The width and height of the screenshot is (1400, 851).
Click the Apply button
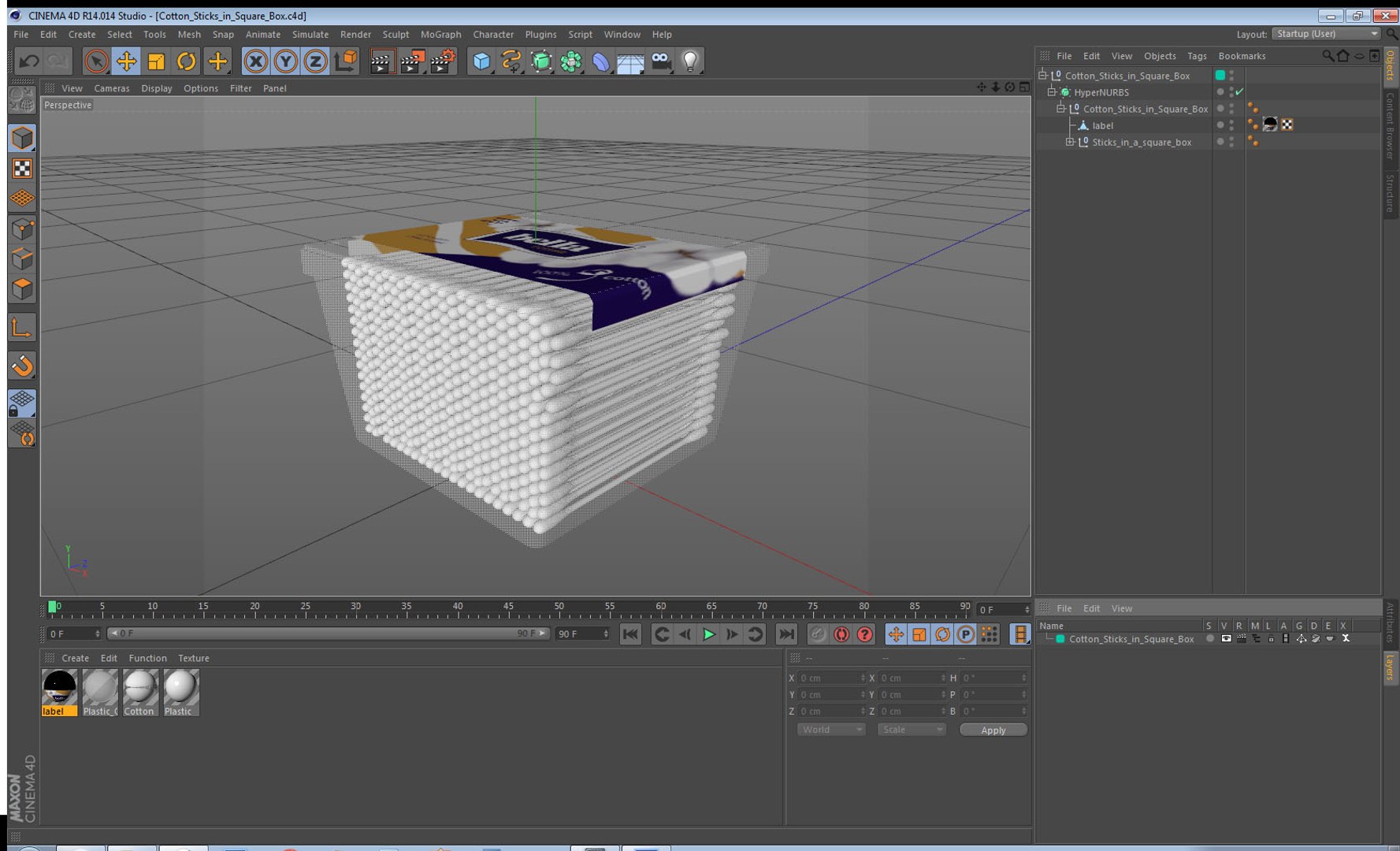993,730
